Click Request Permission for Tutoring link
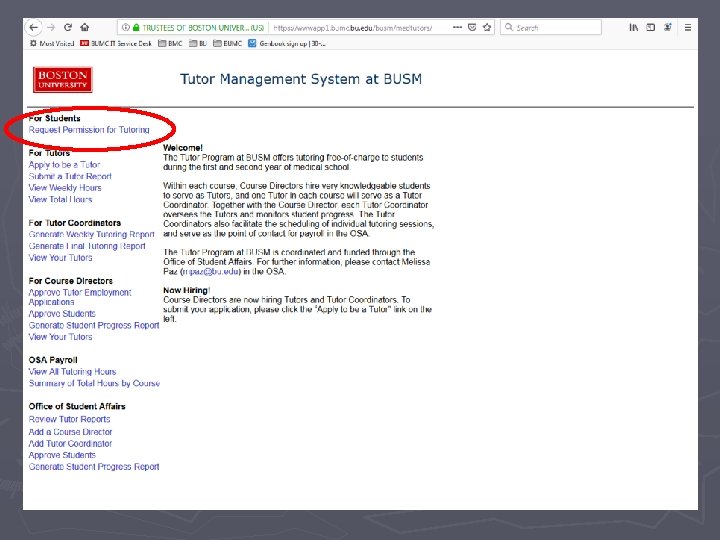720x540 pixels. tap(89, 130)
